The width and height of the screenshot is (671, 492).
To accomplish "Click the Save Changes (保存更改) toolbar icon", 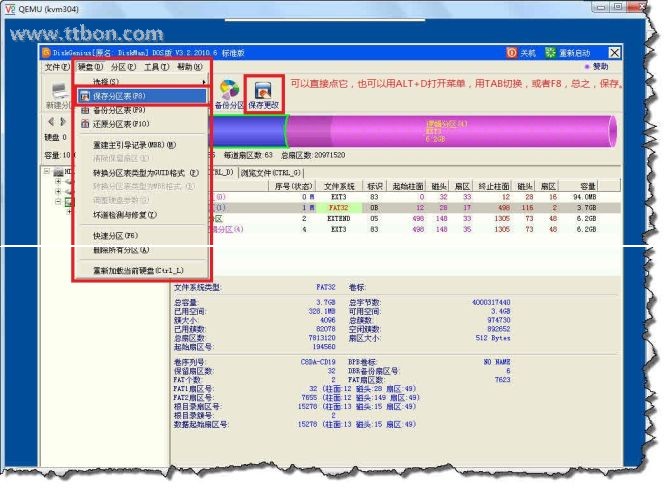I will 263,90.
